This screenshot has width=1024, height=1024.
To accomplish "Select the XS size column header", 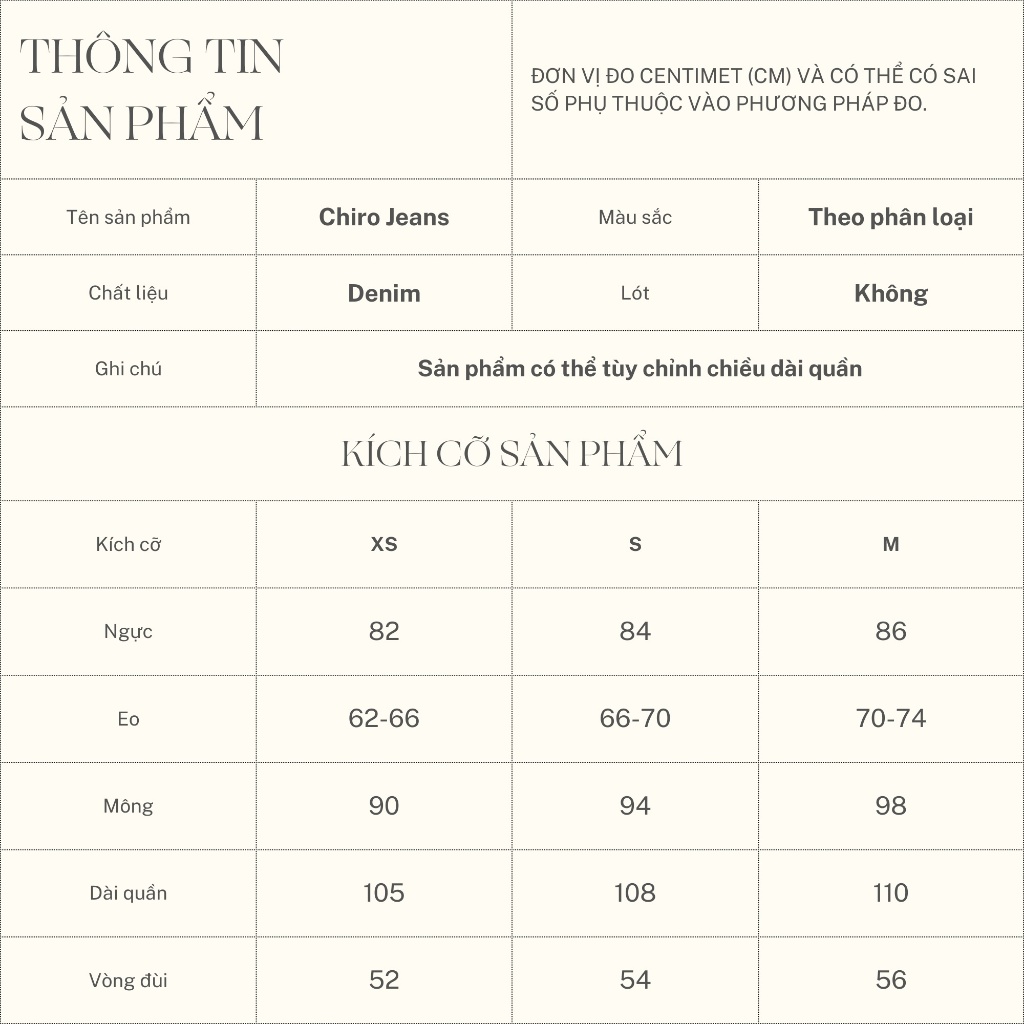I will (x=384, y=544).
